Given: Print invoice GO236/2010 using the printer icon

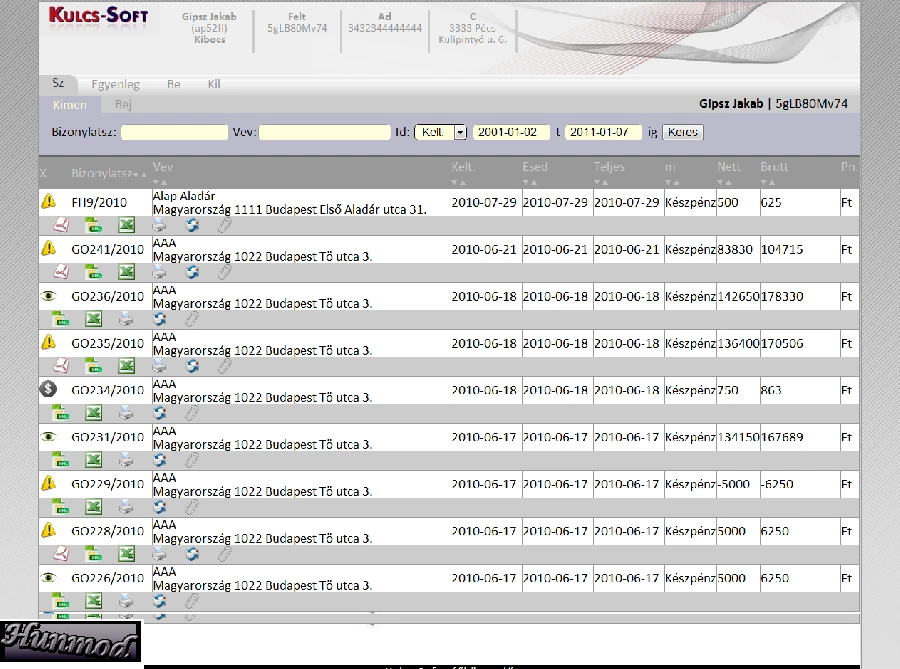Looking at the screenshot, I should coord(126,319).
